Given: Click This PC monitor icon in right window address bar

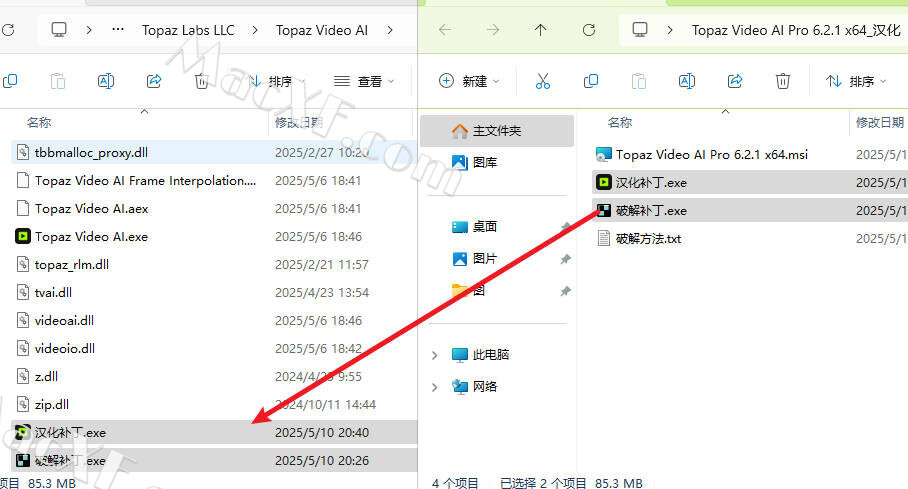Looking at the screenshot, I should (640, 30).
